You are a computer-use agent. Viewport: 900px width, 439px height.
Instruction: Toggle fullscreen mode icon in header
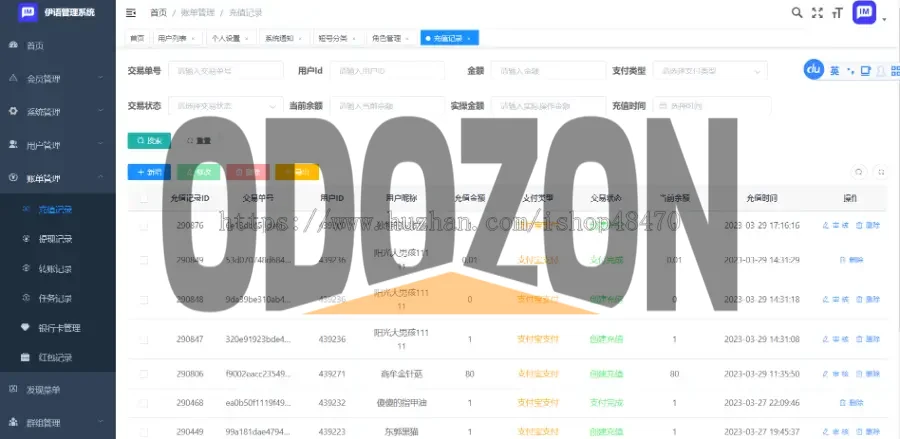click(817, 13)
